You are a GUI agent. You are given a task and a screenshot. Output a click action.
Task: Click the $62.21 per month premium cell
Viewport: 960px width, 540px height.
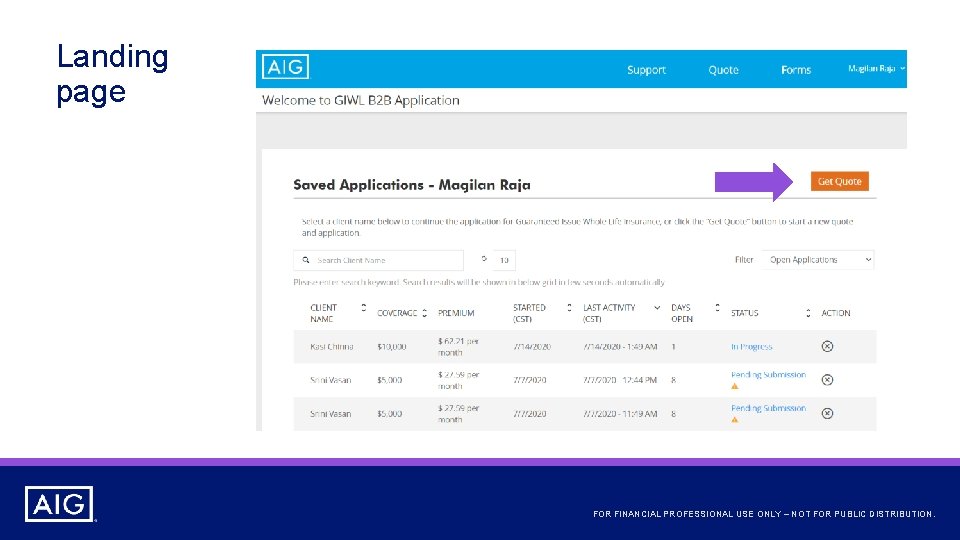(x=459, y=347)
